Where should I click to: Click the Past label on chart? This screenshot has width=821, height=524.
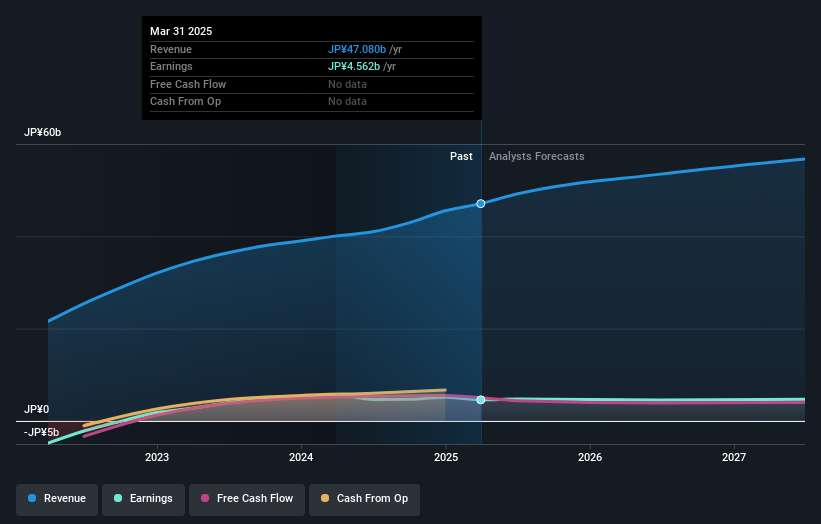click(461, 157)
